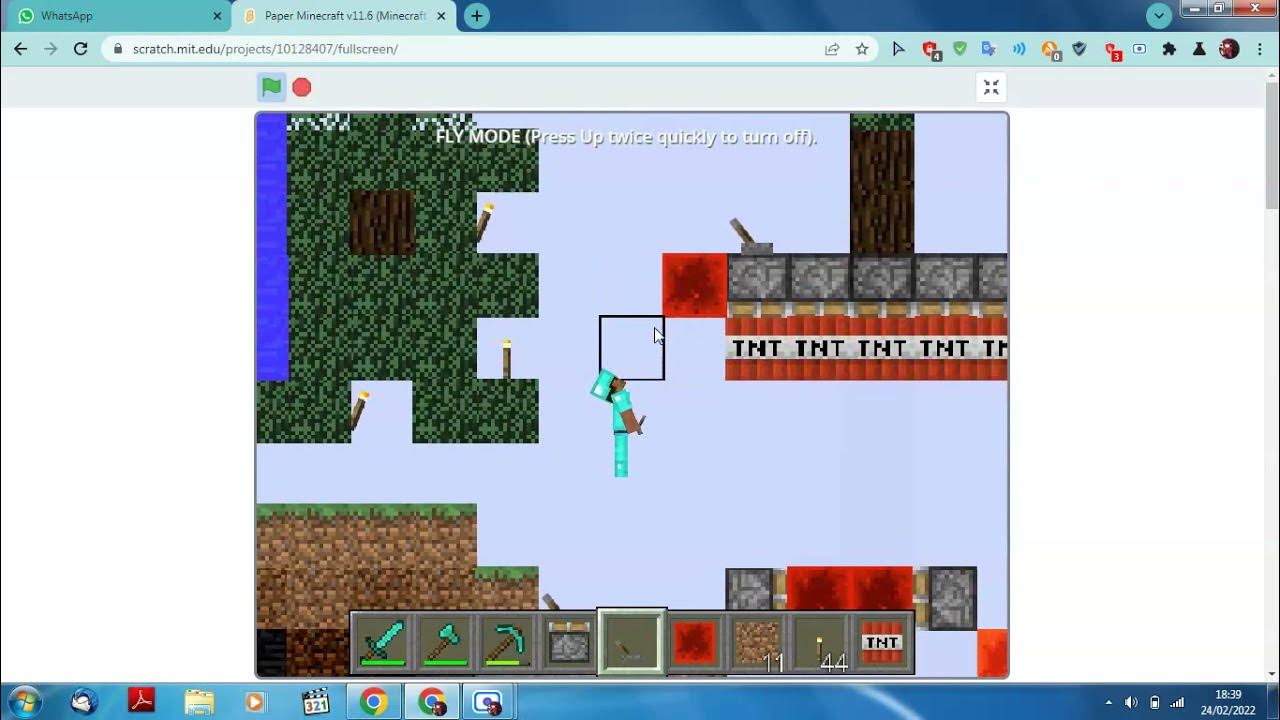Viewport: 1280px width, 720px height.
Task: Open the Chrome profile avatar
Action: click(1229, 49)
